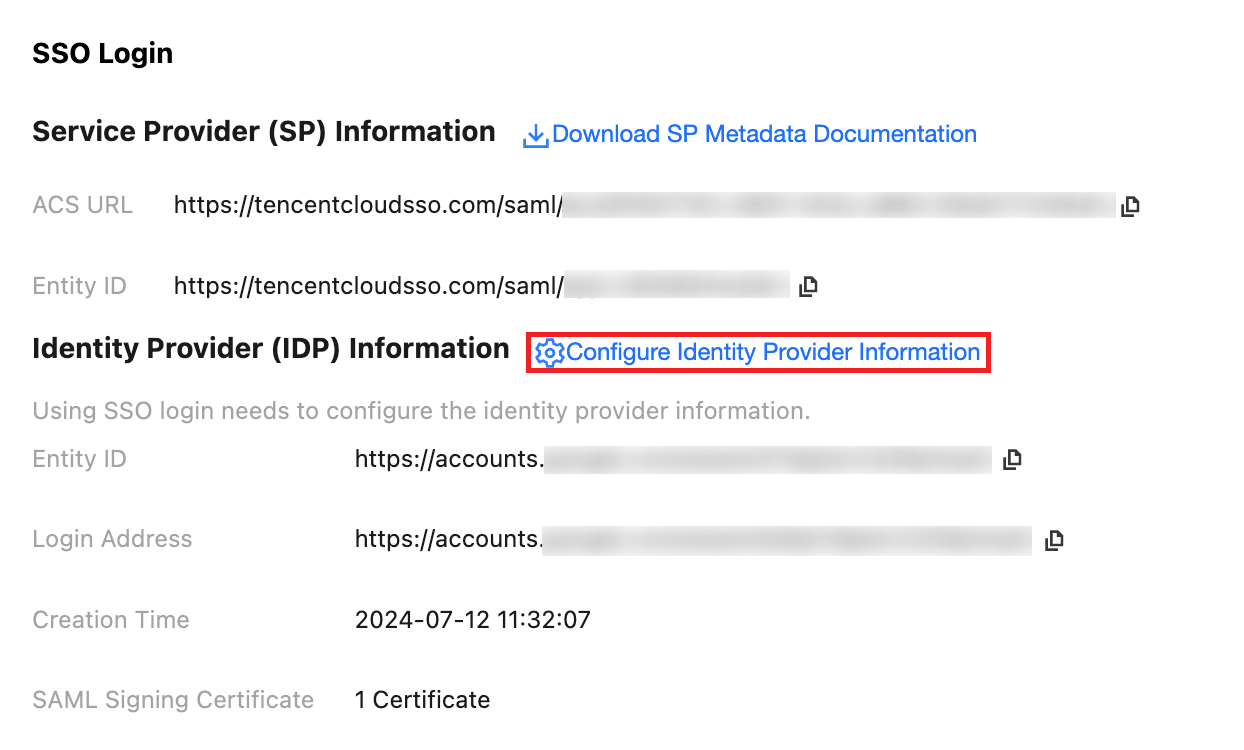Click the ACS URL field label
This screenshot has height=750, width=1244.
coord(82,205)
